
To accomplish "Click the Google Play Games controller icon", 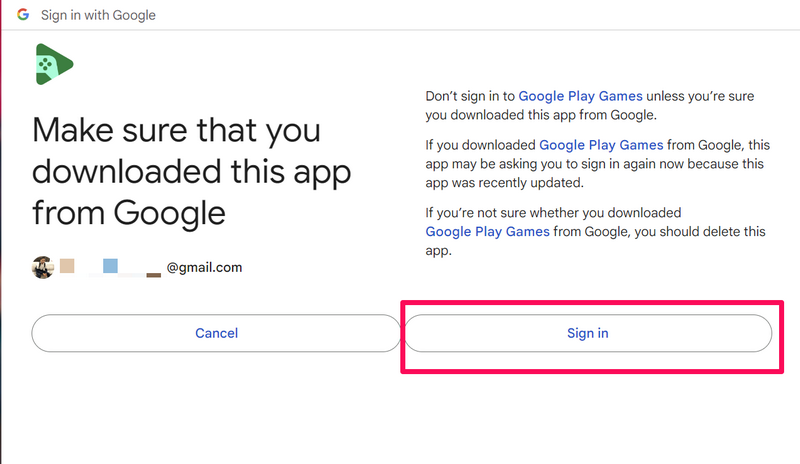I will pos(54,66).
